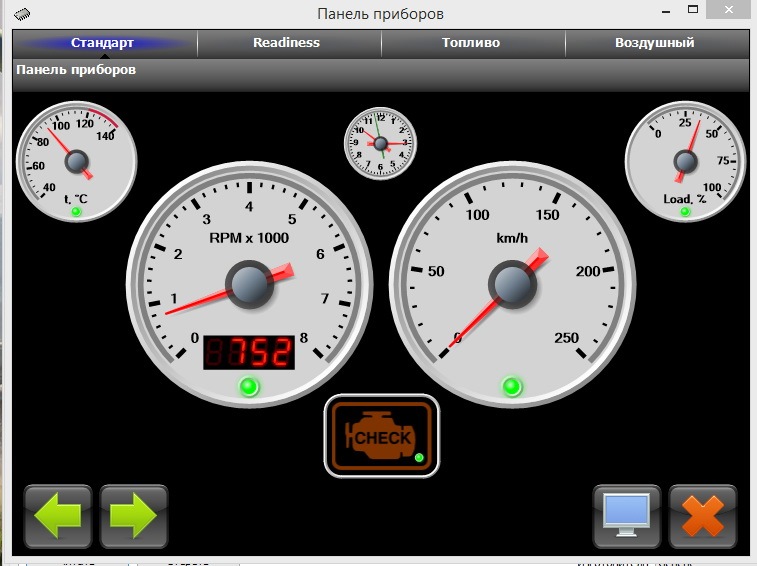The height and width of the screenshot is (566, 757).
Task: Click the chip icon in the title bar
Action: [x=23, y=14]
